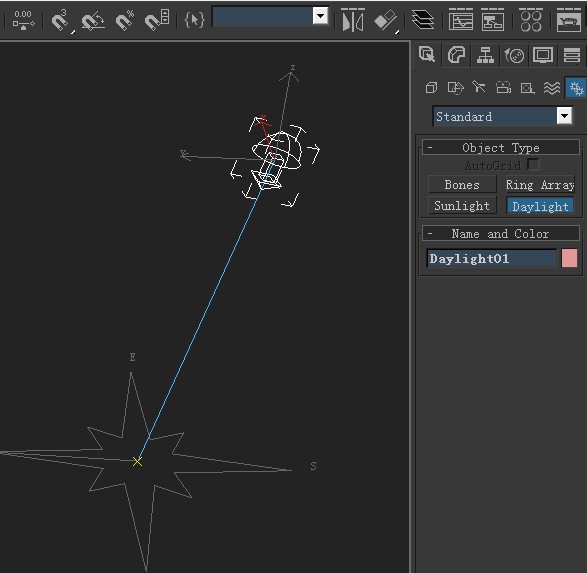The height and width of the screenshot is (573, 587).
Task: Toggle the Angle Snap tool
Action: 92,20
